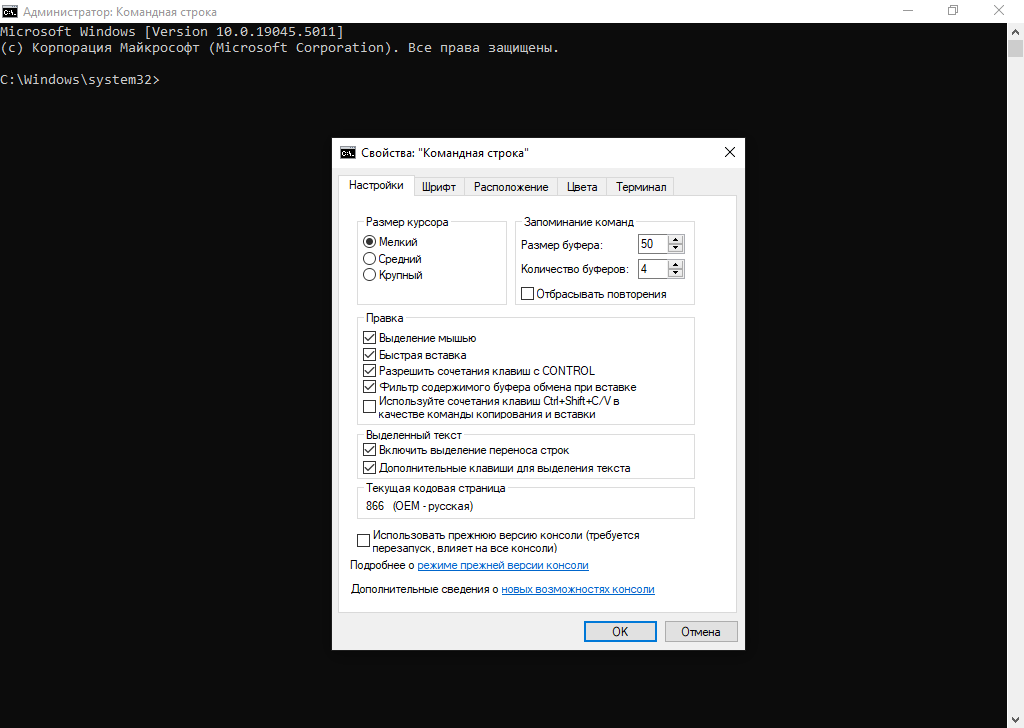Image resolution: width=1024 pixels, height=728 pixels.
Task: Increase the buffer size with the up arrow
Action: click(x=676, y=240)
